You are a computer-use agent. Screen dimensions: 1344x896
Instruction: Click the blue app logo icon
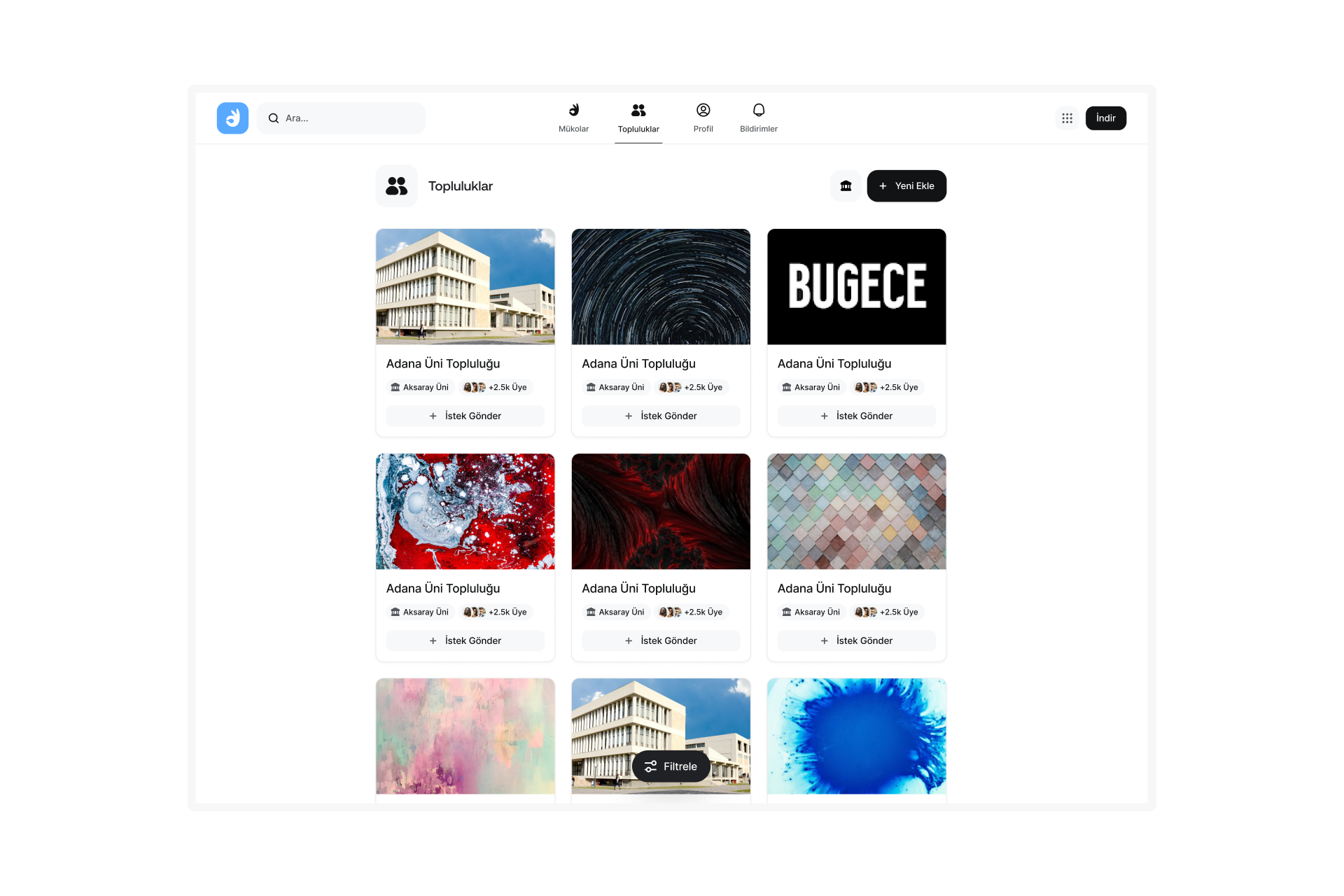coord(232,118)
